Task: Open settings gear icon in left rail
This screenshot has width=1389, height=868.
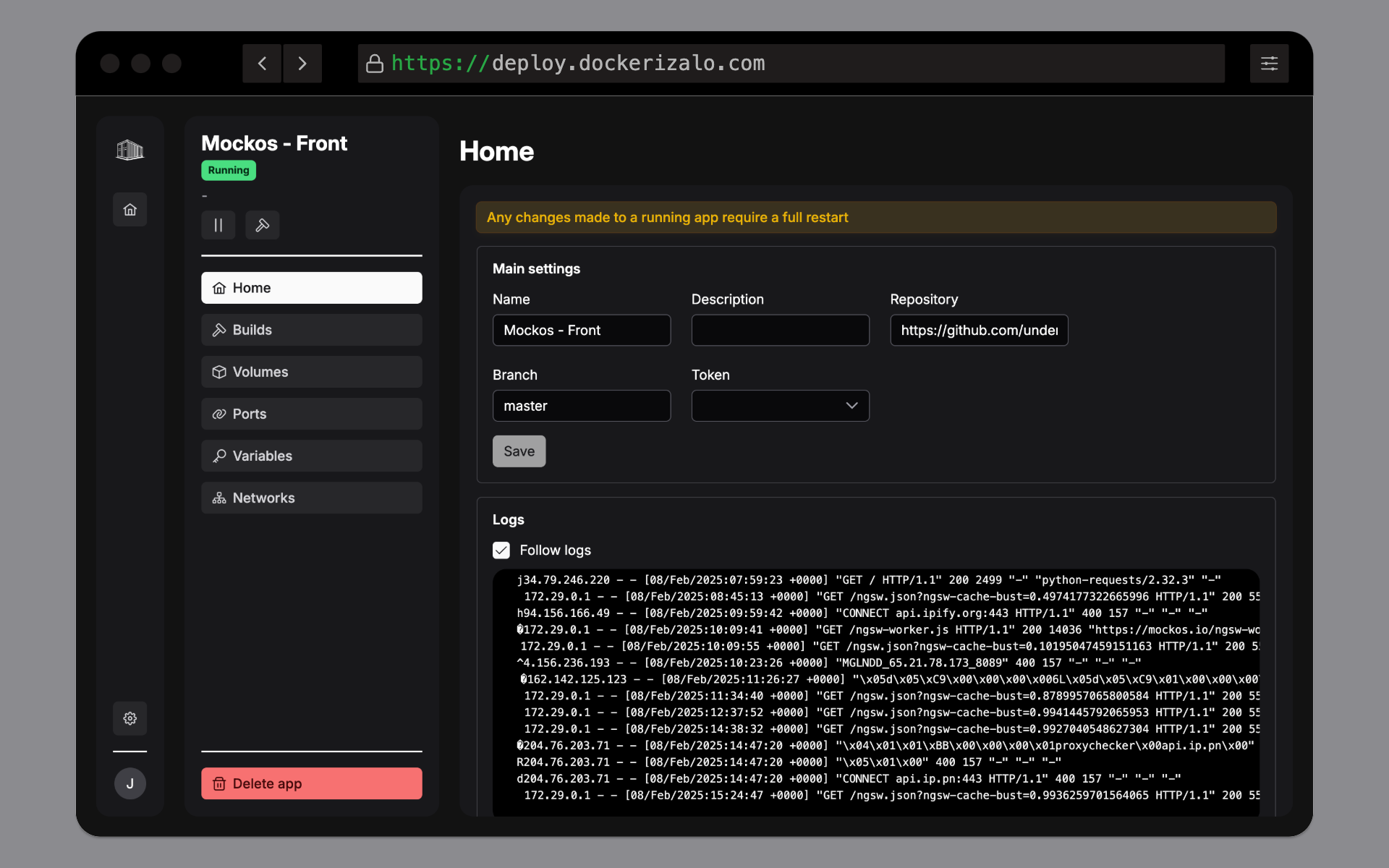Action: (130, 718)
